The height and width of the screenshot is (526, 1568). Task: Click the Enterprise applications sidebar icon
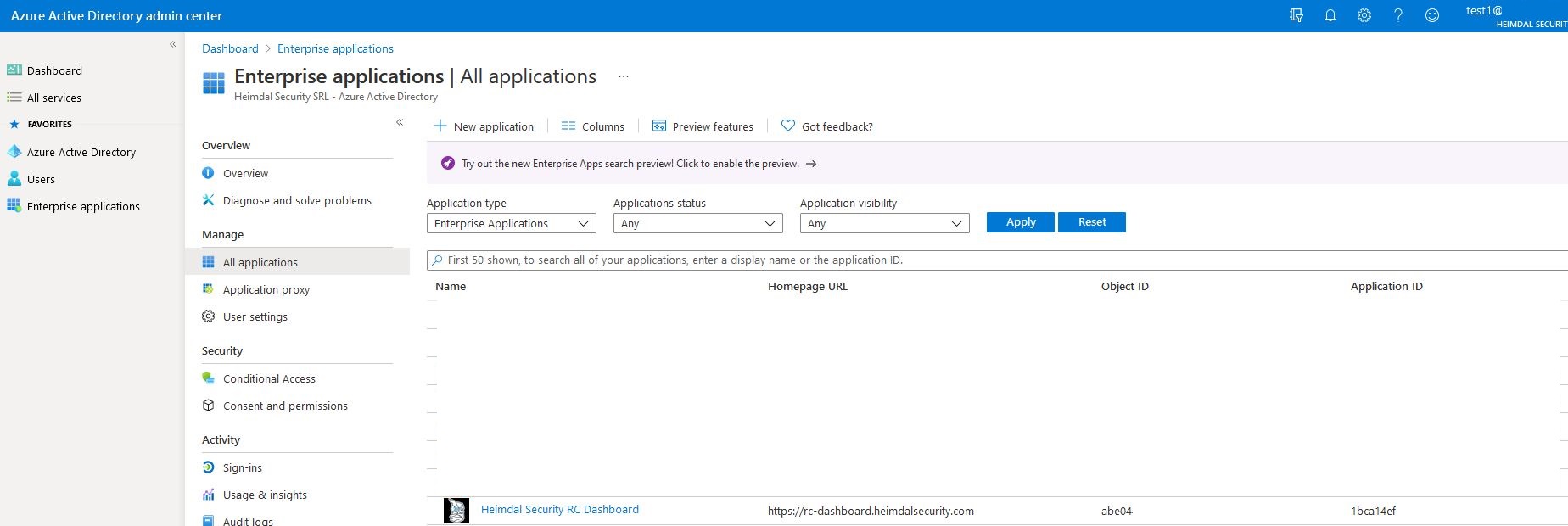pos(14,206)
